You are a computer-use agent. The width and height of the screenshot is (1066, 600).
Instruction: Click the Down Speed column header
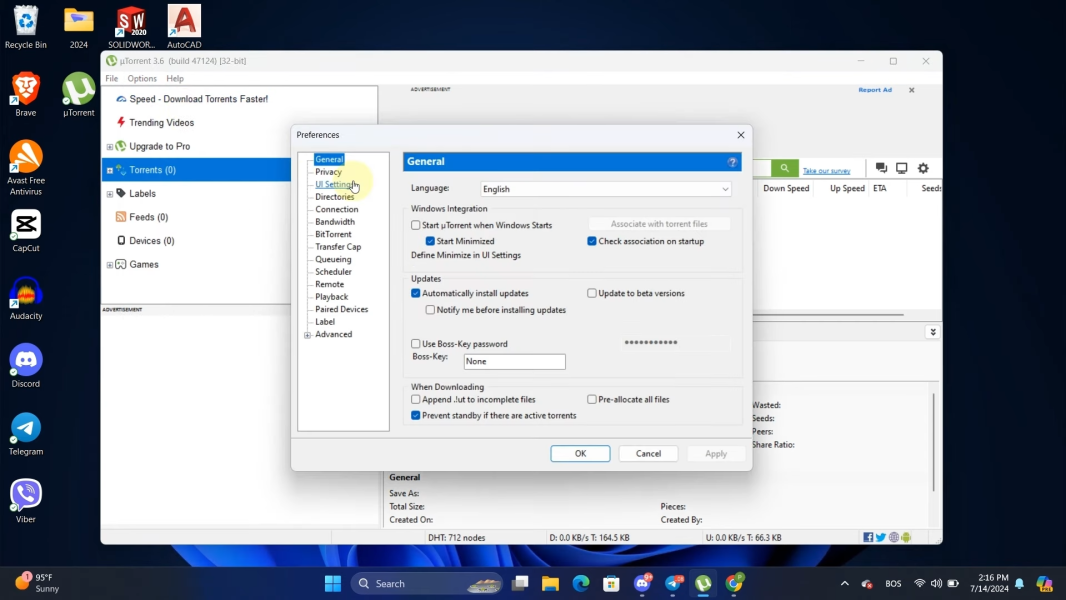(786, 188)
